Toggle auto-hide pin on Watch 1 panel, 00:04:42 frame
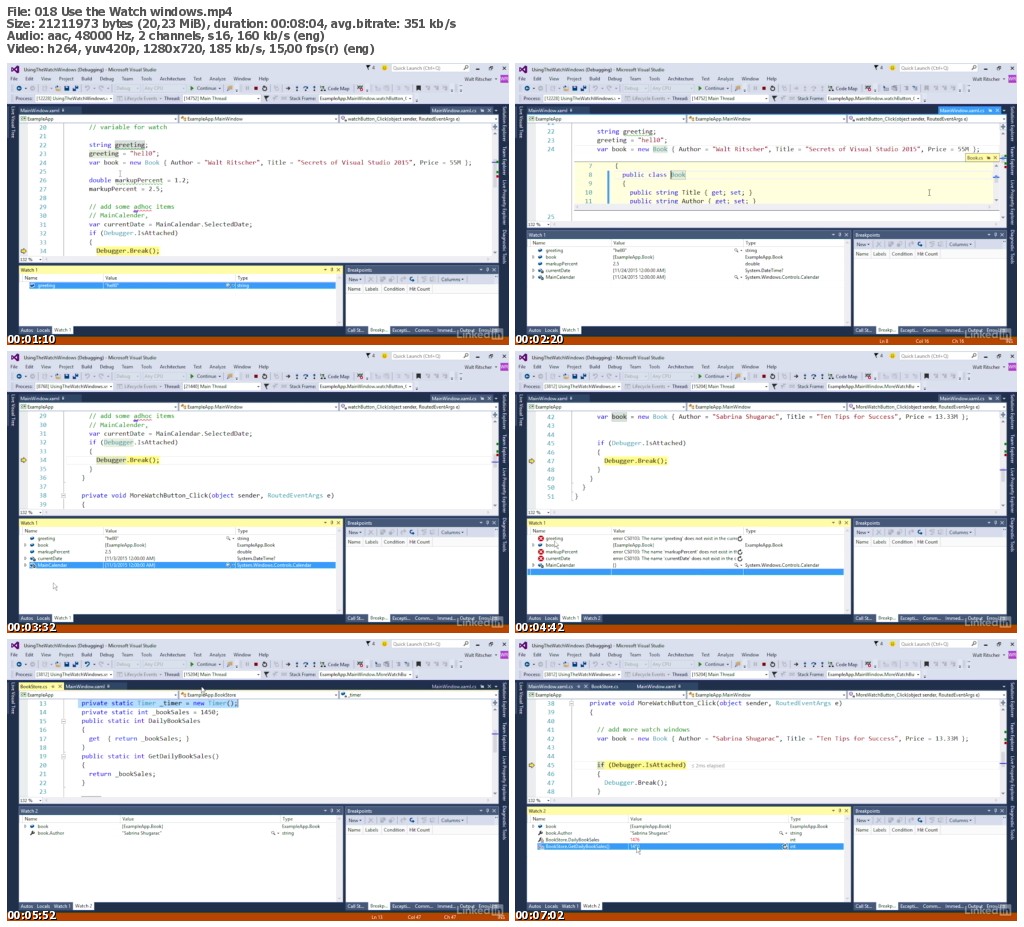The width and height of the screenshot is (1024, 927). (x=839, y=523)
